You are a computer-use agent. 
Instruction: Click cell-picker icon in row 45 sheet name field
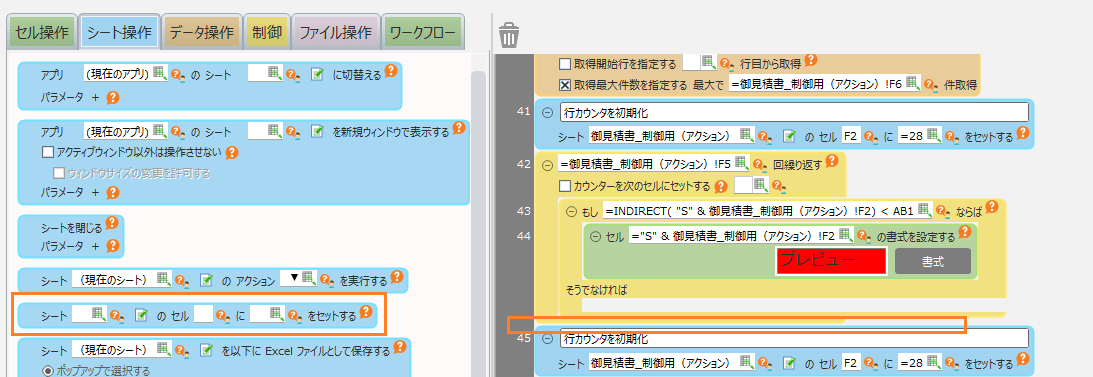[747, 362]
